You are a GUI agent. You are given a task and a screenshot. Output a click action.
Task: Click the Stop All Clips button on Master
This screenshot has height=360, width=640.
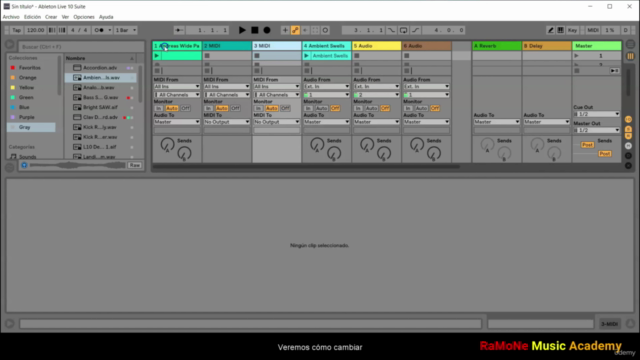tap(577, 71)
